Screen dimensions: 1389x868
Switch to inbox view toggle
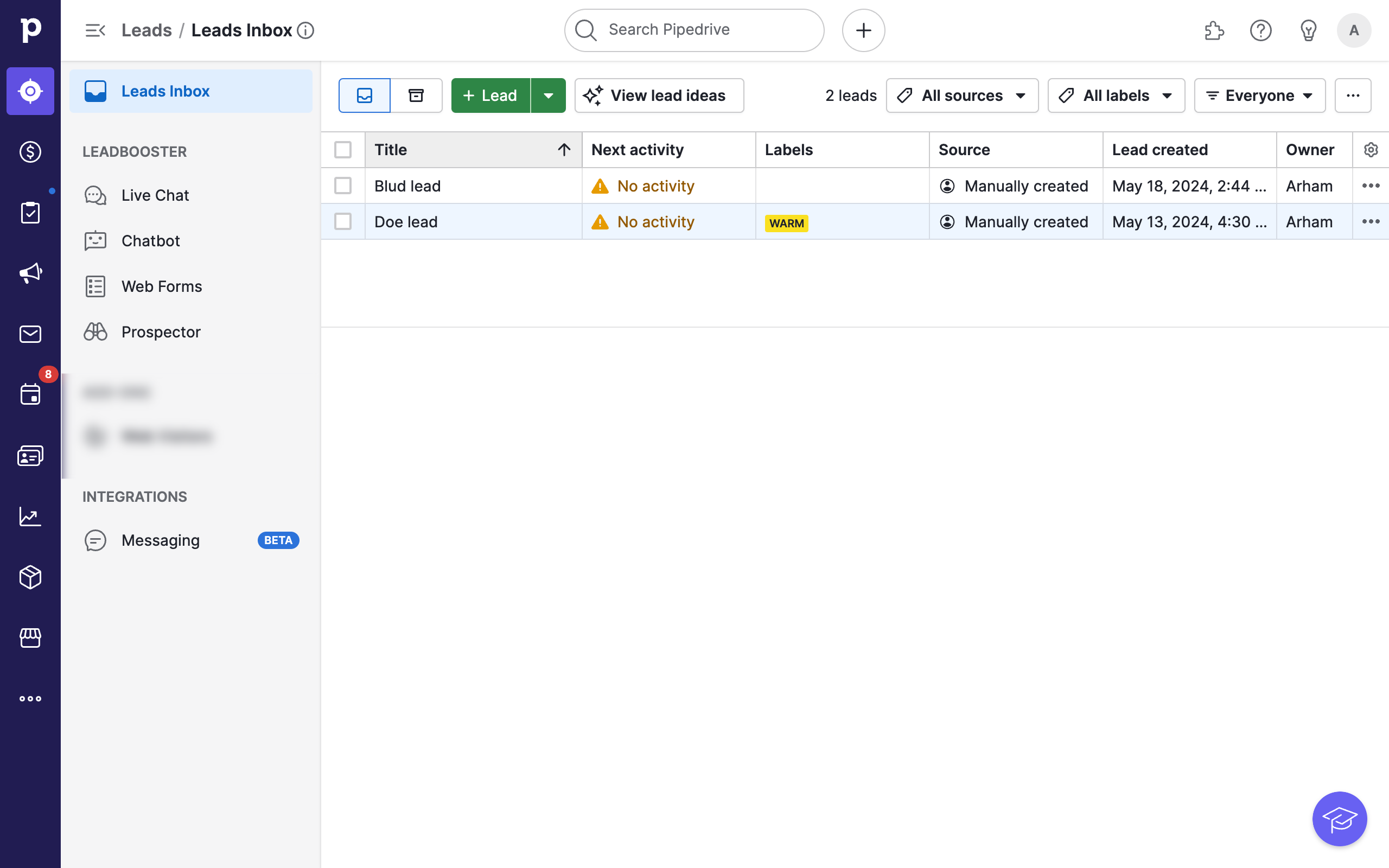pos(365,95)
